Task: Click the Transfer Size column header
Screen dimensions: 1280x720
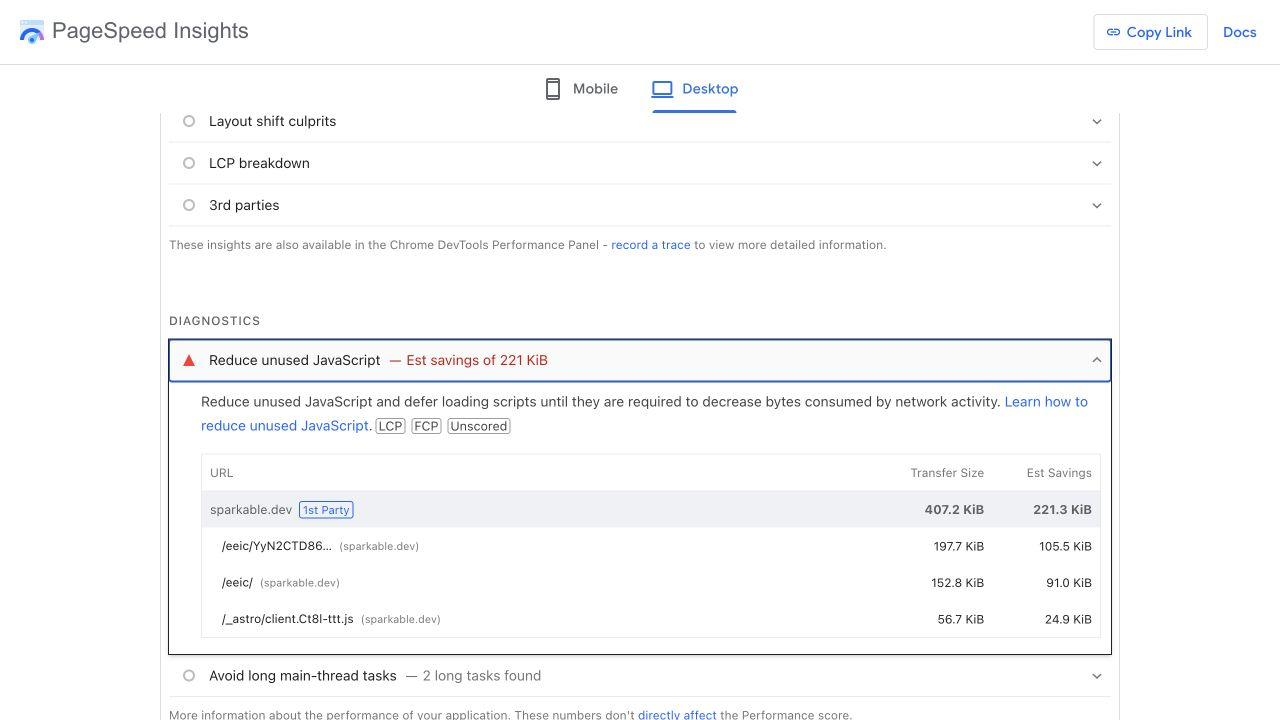Action: (947, 473)
